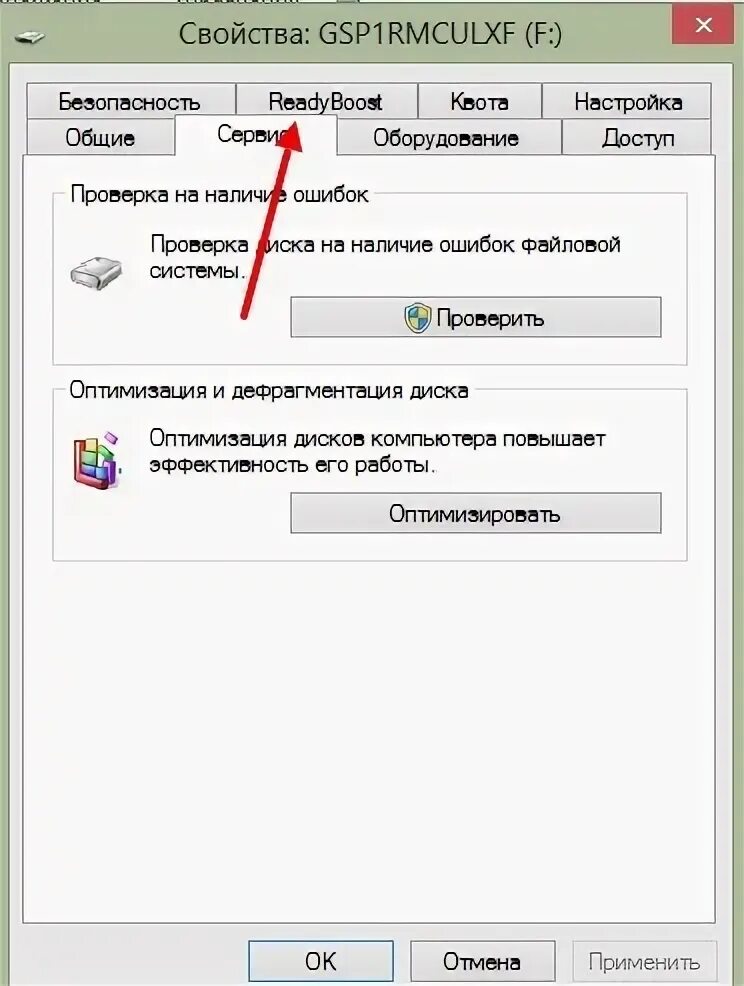Viewport: 744px width, 986px height.
Task: Open the Общие tab
Action: coord(100,137)
